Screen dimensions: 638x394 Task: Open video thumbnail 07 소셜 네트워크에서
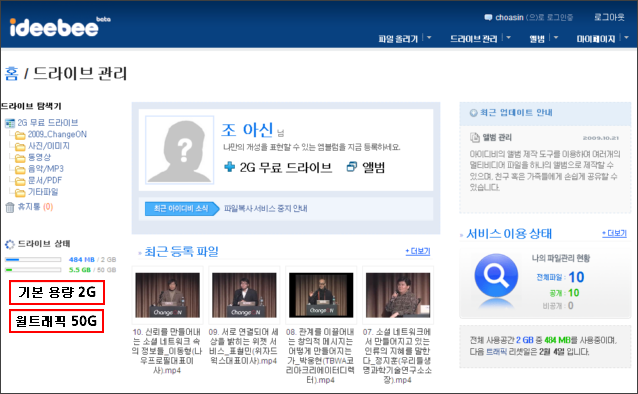coord(398,295)
